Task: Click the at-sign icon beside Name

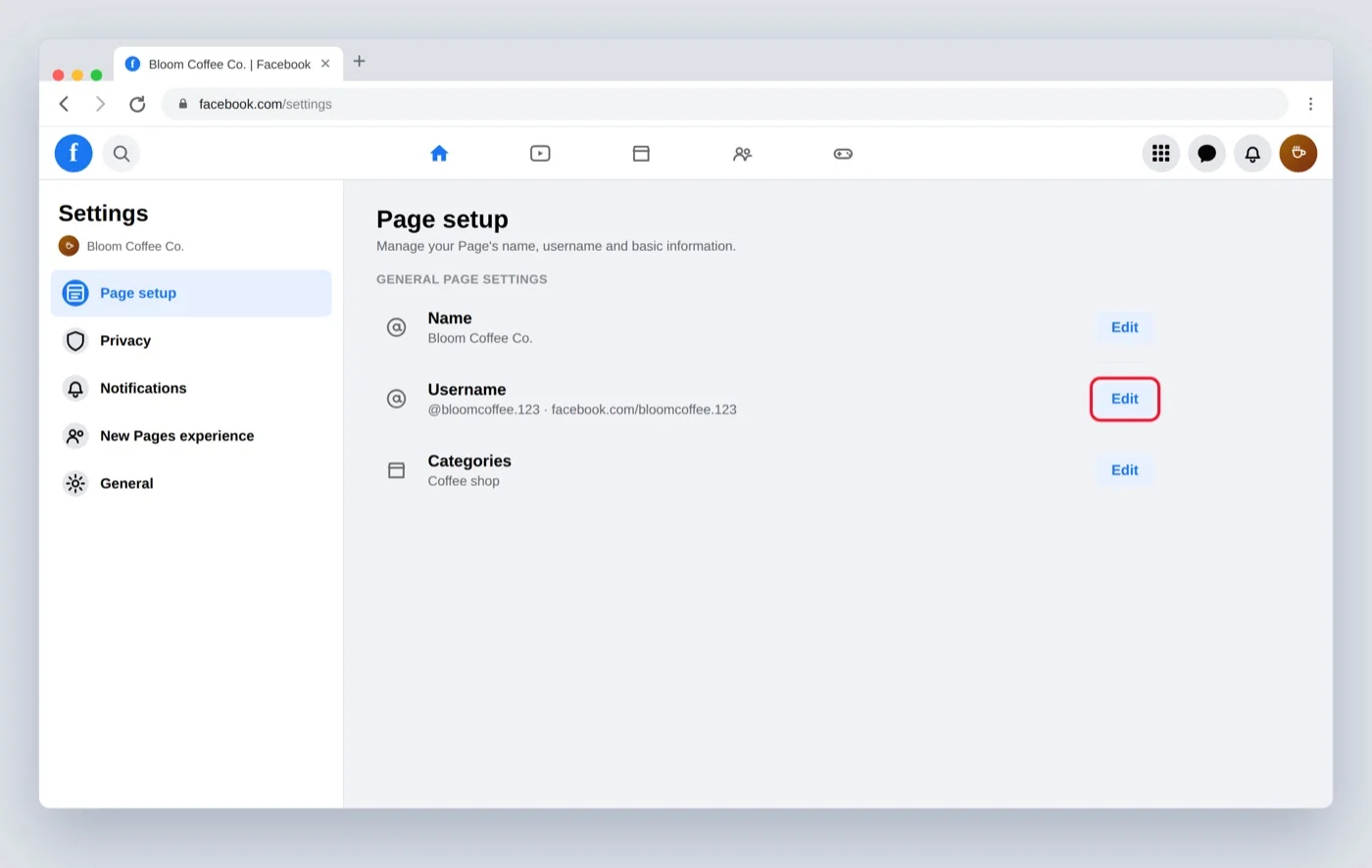Action: pos(396,327)
